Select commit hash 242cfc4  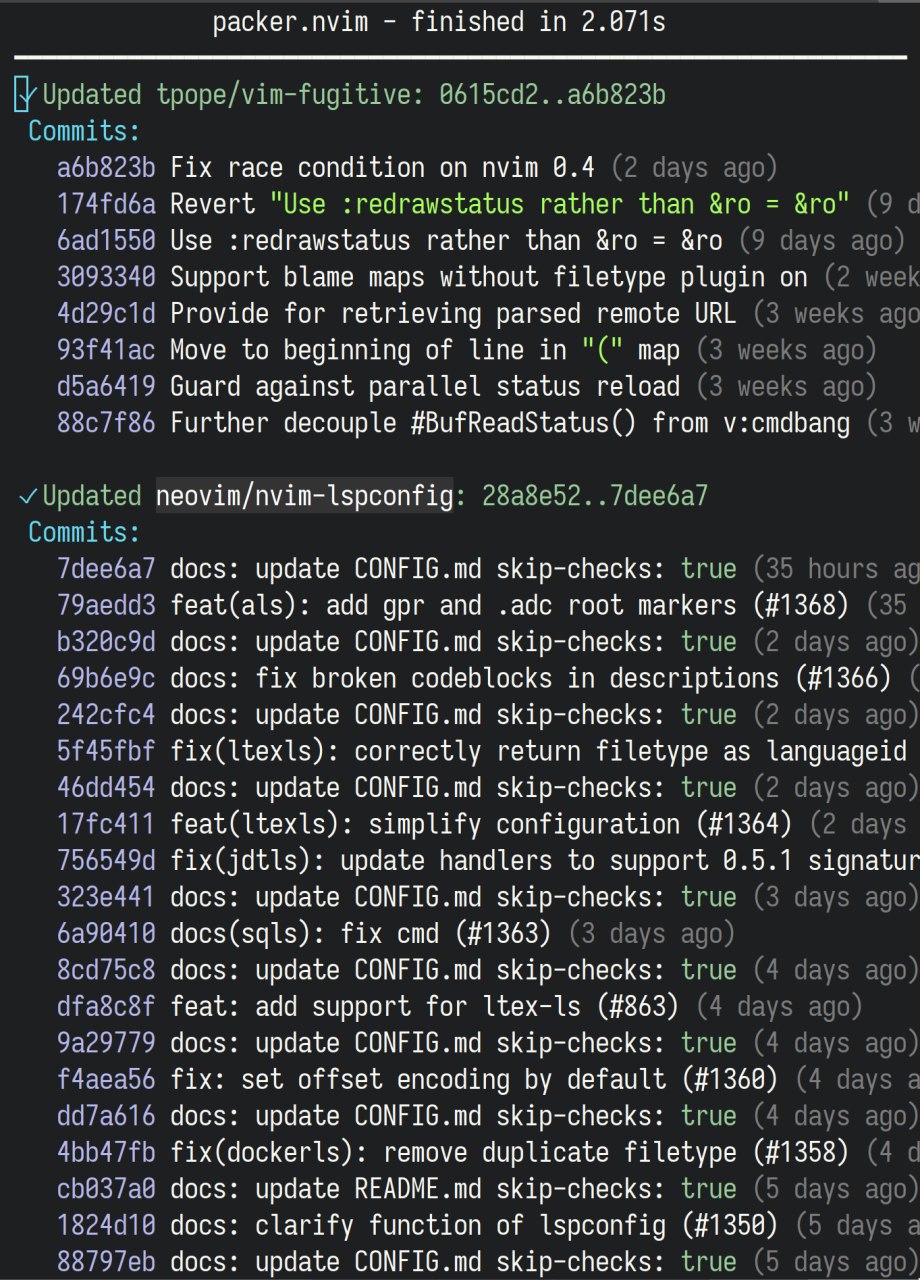(x=106, y=715)
